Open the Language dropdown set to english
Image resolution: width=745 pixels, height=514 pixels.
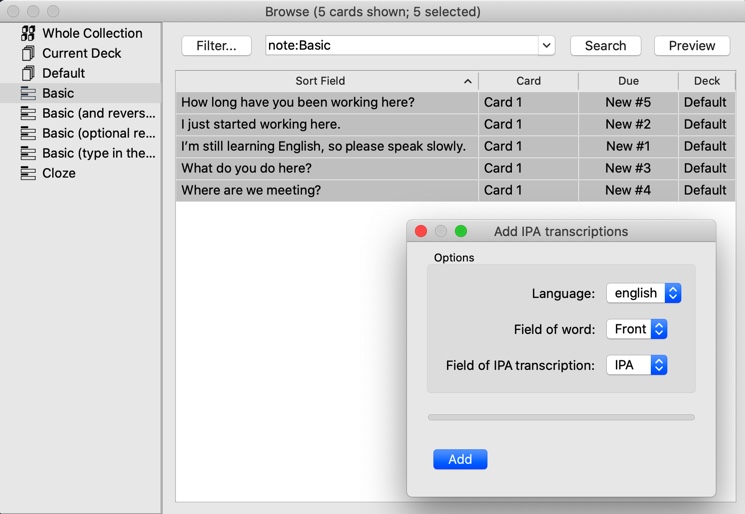pyautogui.click(x=643, y=293)
